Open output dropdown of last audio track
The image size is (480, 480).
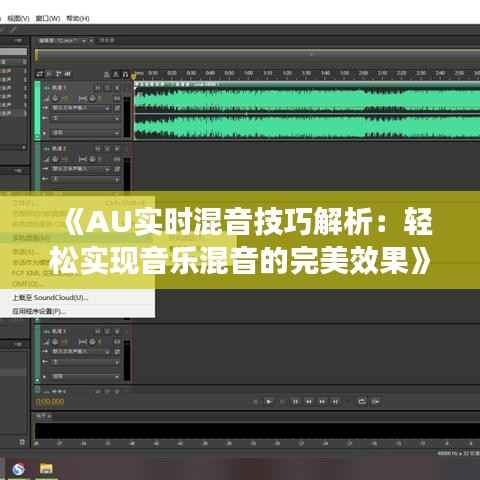[x=85, y=362]
